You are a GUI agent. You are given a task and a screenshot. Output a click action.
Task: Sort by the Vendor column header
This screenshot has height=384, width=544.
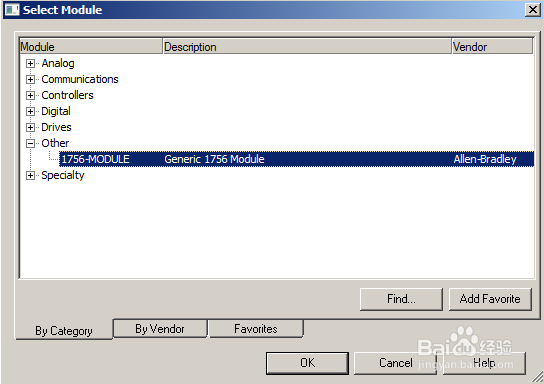[x=492, y=46]
